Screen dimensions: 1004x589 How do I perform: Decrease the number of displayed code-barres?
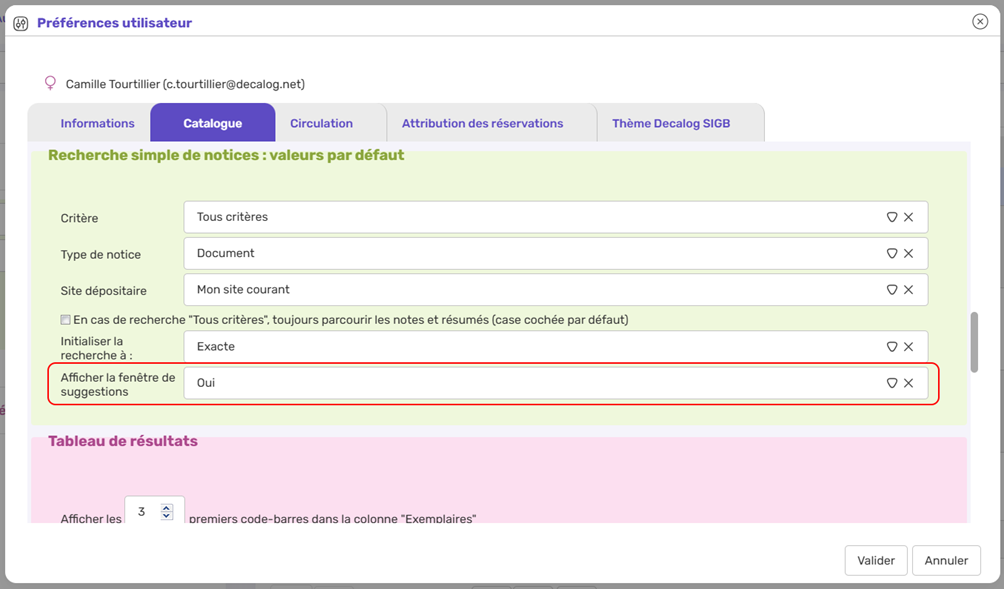click(167, 516)
